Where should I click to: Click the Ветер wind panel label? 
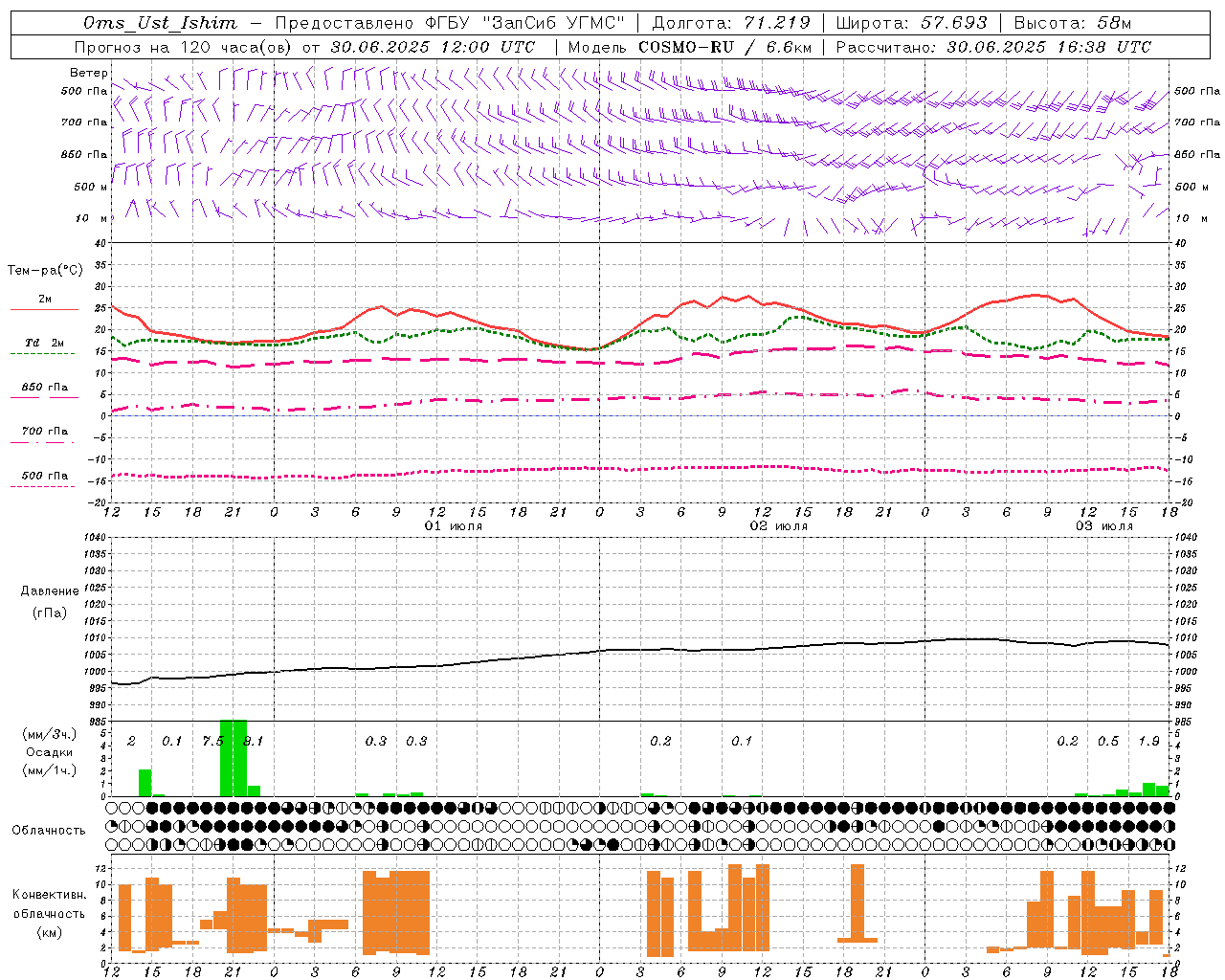coord(89,73)
